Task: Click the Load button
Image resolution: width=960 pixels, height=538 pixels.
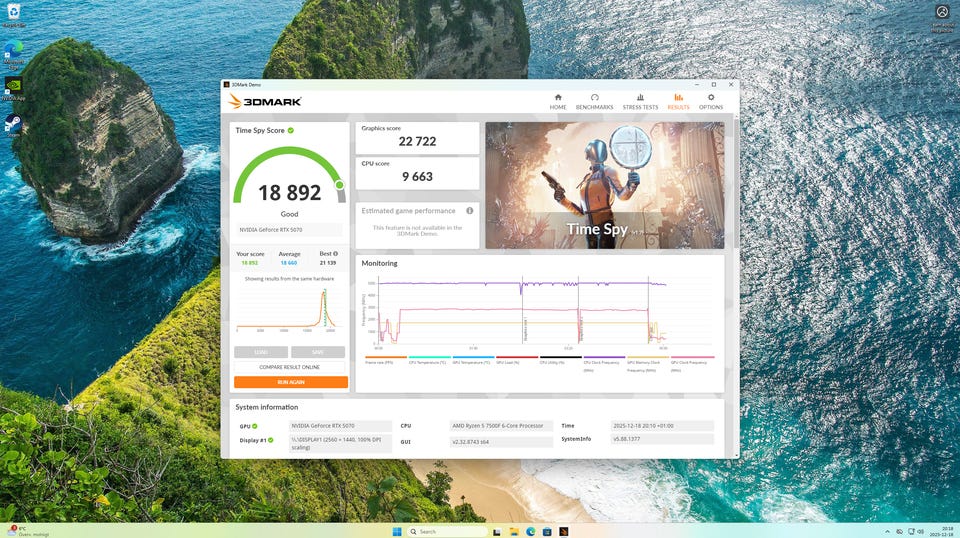Action: click(x=261, y=352)
